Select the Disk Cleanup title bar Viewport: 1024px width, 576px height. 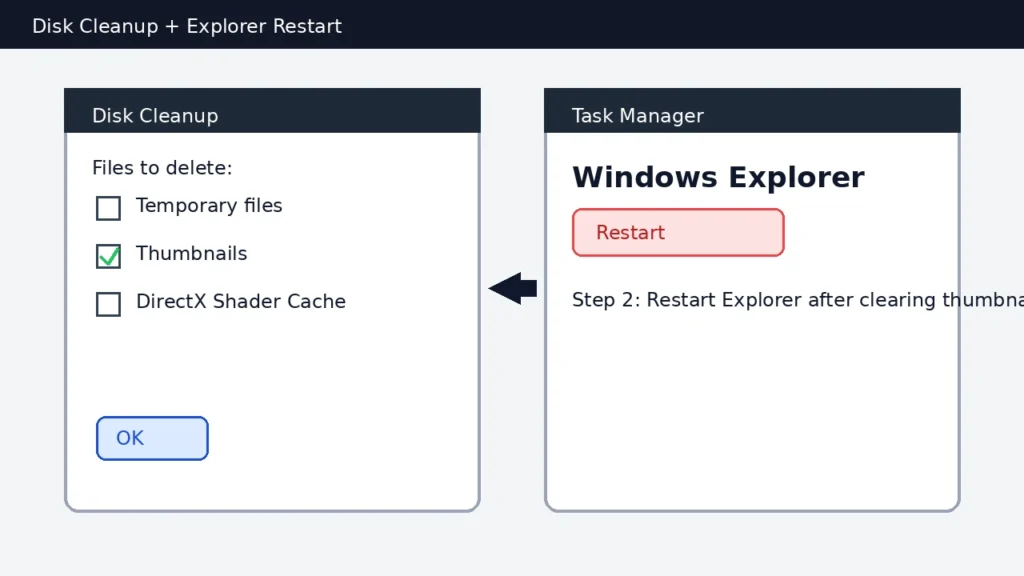pyautogui.click(x=272, y=110)
